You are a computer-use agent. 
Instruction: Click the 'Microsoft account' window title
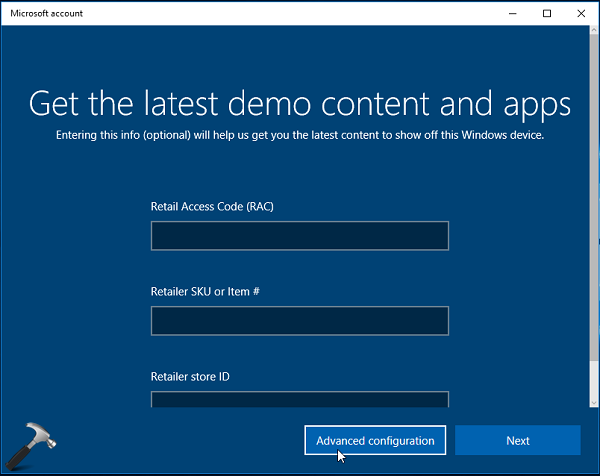[x=46, y=13]
